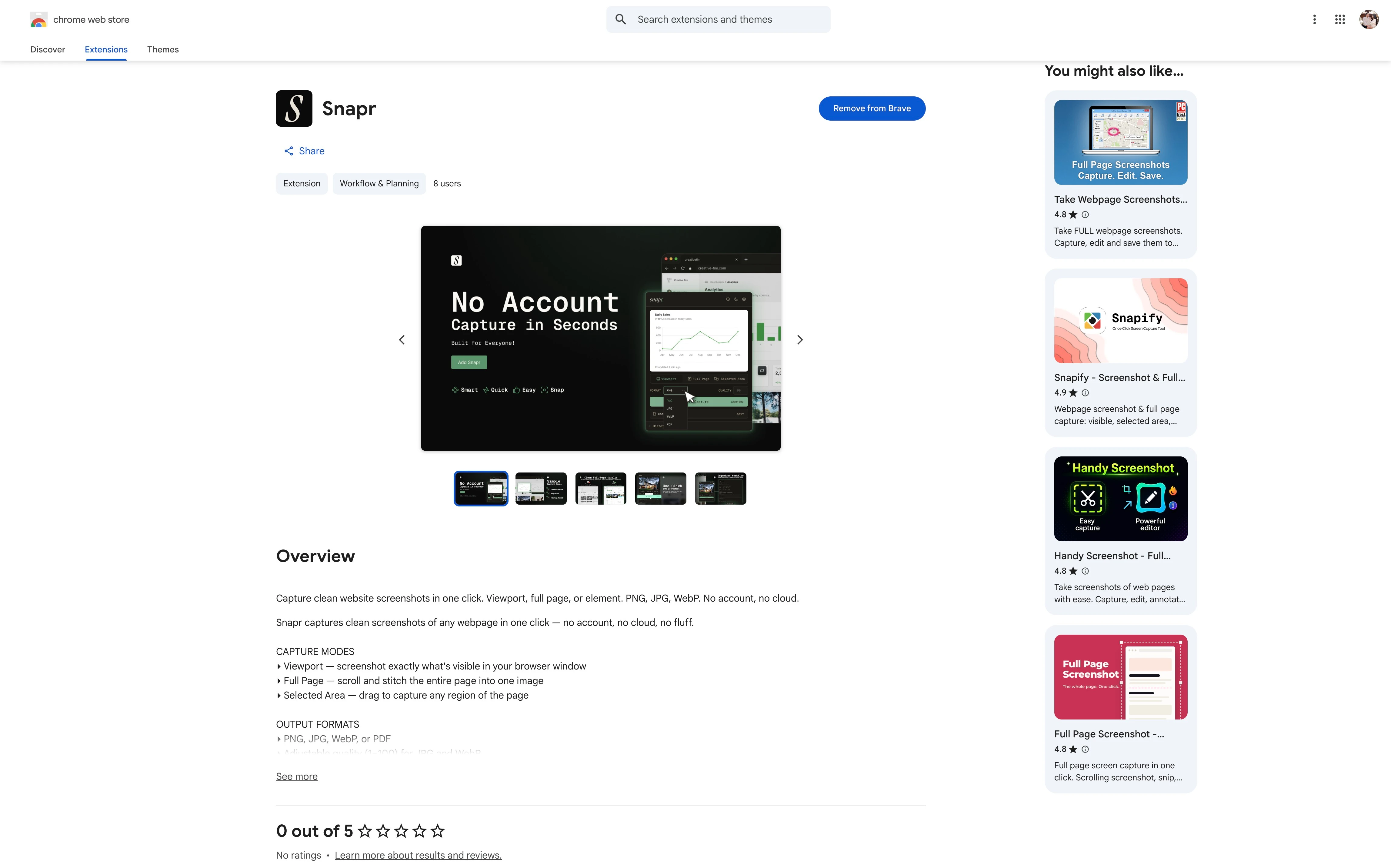1391x868 pixels.
Task: Click You might also like heading
Action: (1114, 71)
